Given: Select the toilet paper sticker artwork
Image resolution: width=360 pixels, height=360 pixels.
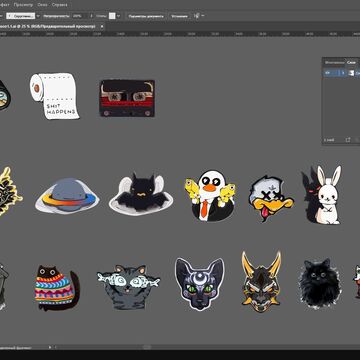Looking at the screenshot, I should [54, 96].
